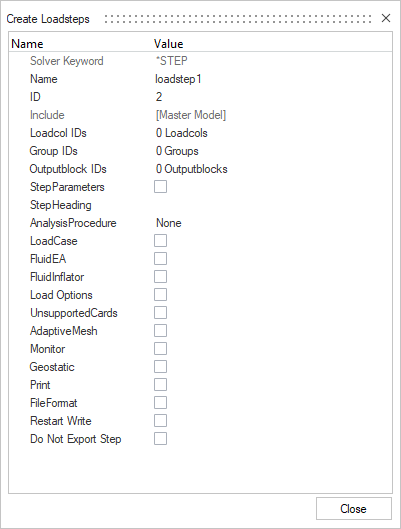Tick the LoadCase checkbox
This screenshot has width=401, height=529.
pyautogui.click(x=160, y=241)
